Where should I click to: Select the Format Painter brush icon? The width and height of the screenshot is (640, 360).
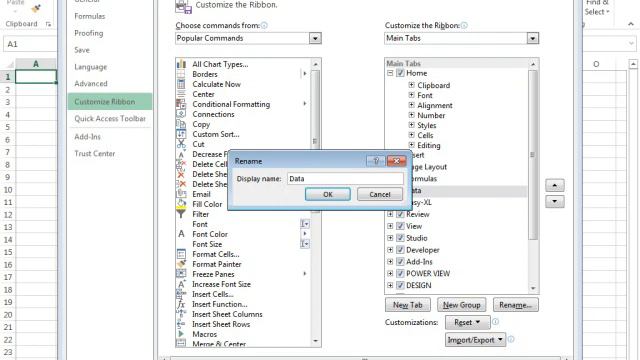click(x=181, y=264)
